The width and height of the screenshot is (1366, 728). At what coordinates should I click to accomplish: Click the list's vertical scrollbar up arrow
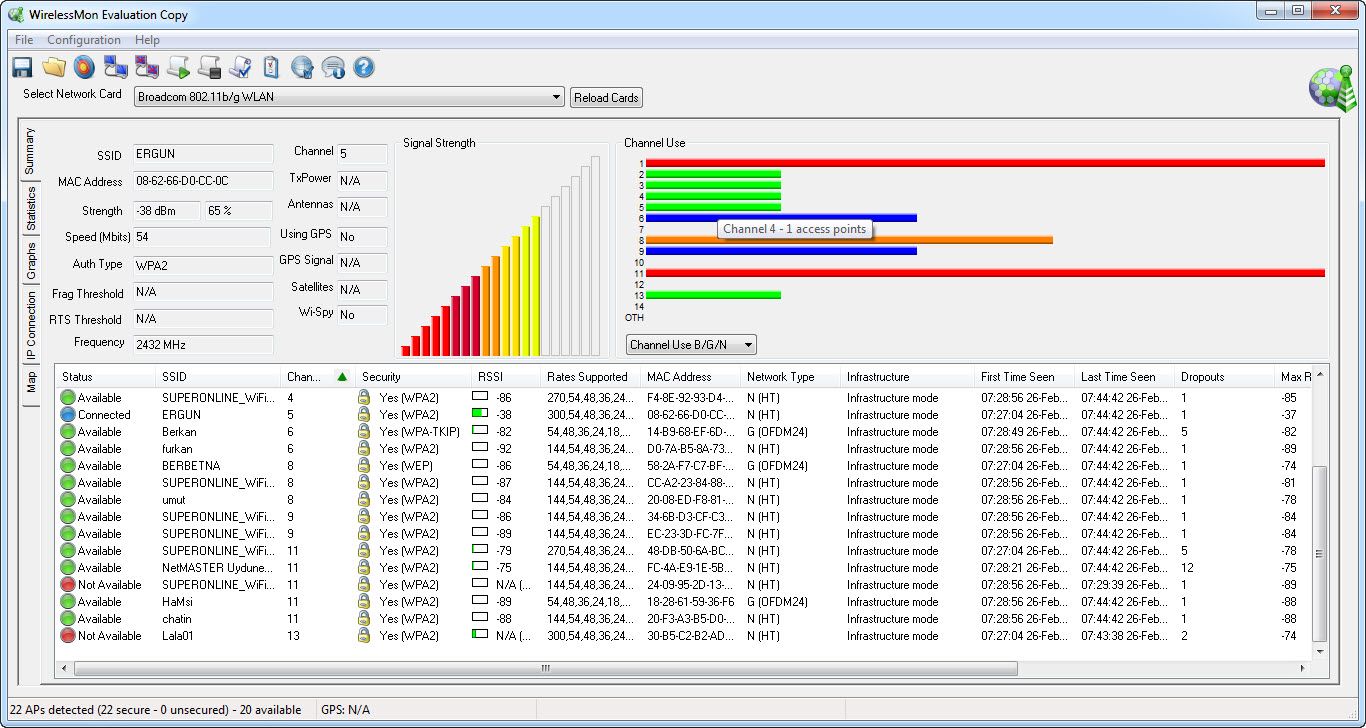1320,375
